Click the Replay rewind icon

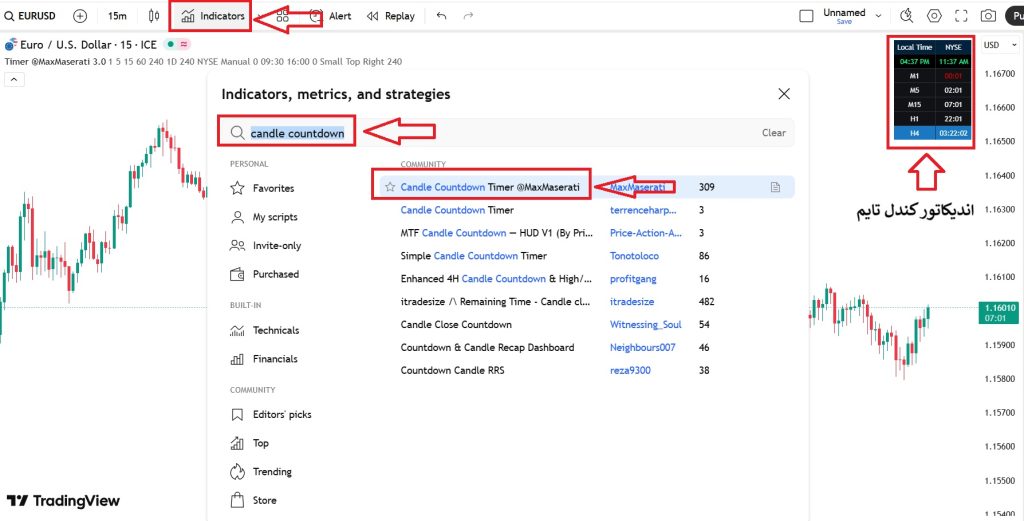(372, 16)
